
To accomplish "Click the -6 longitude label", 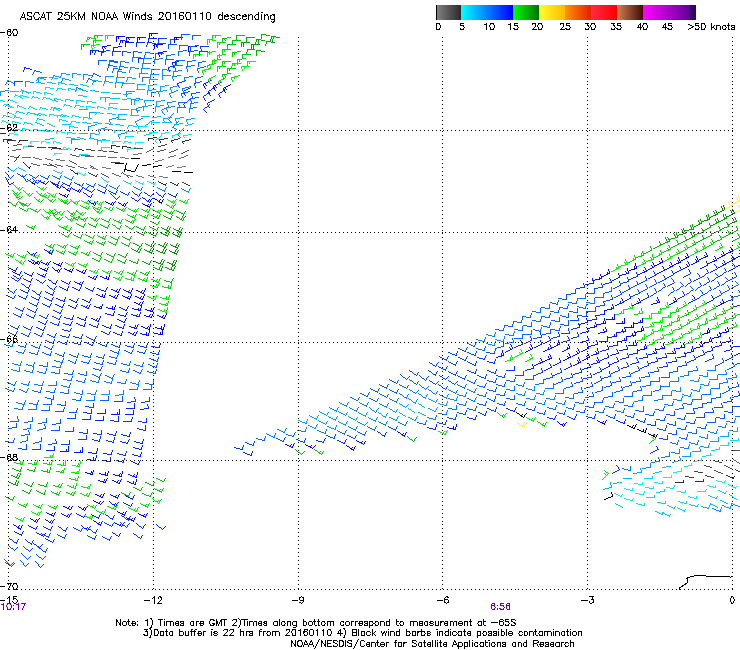I will click(x=442, y=600).
